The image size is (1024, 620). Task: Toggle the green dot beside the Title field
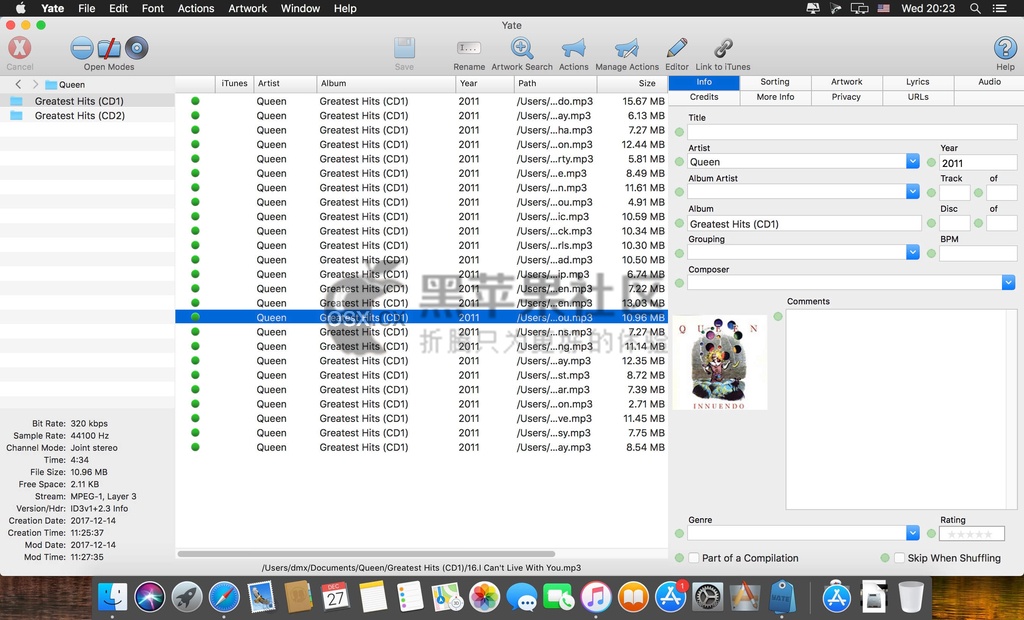[679, 132]
